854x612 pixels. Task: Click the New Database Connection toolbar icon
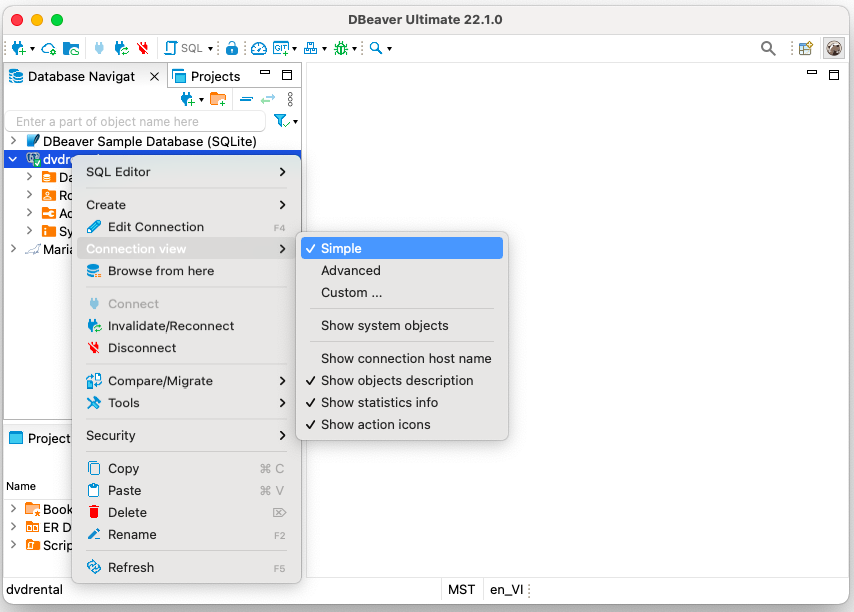(19, 48)
